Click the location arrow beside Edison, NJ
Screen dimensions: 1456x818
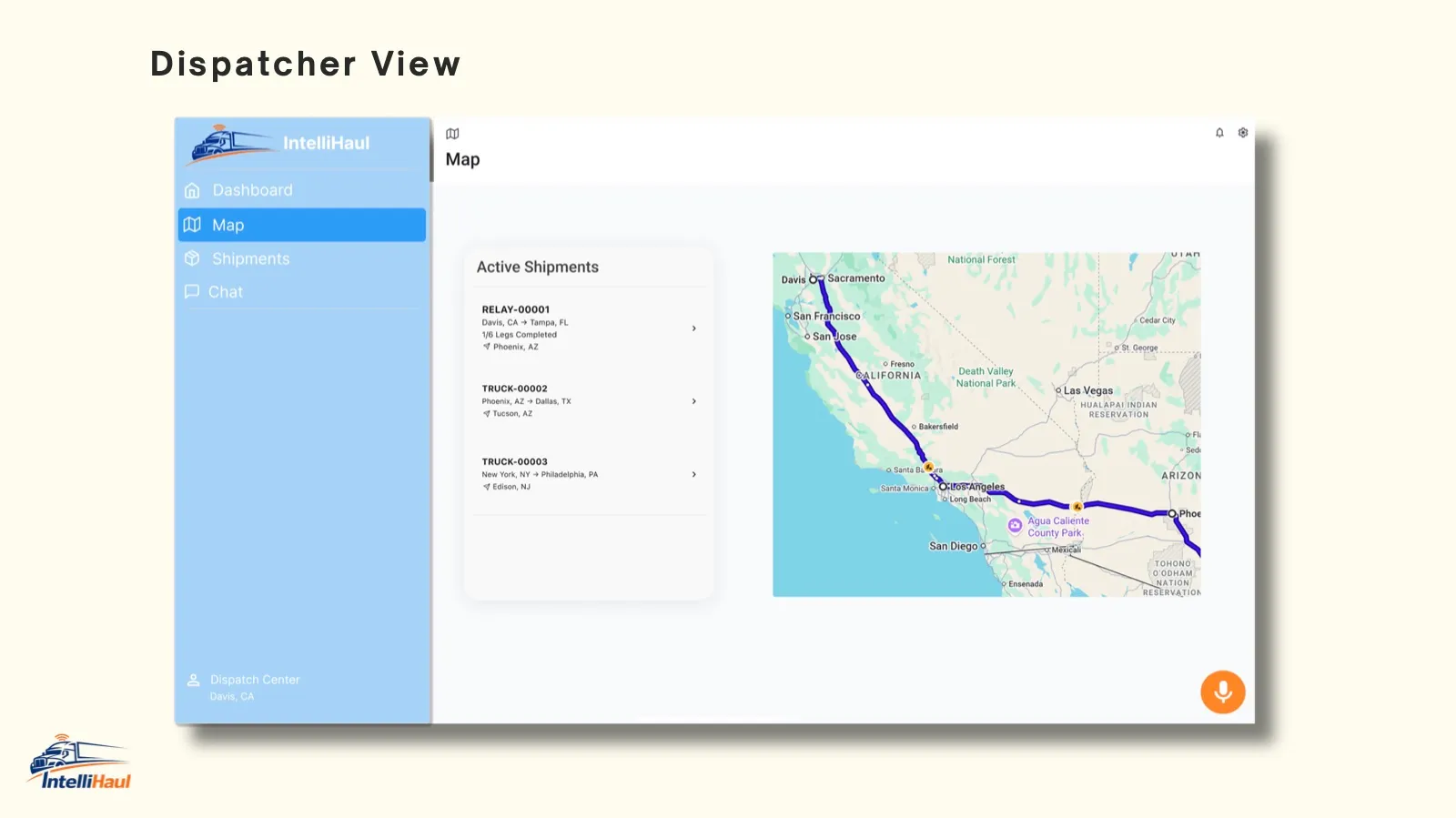coord(487,487)
